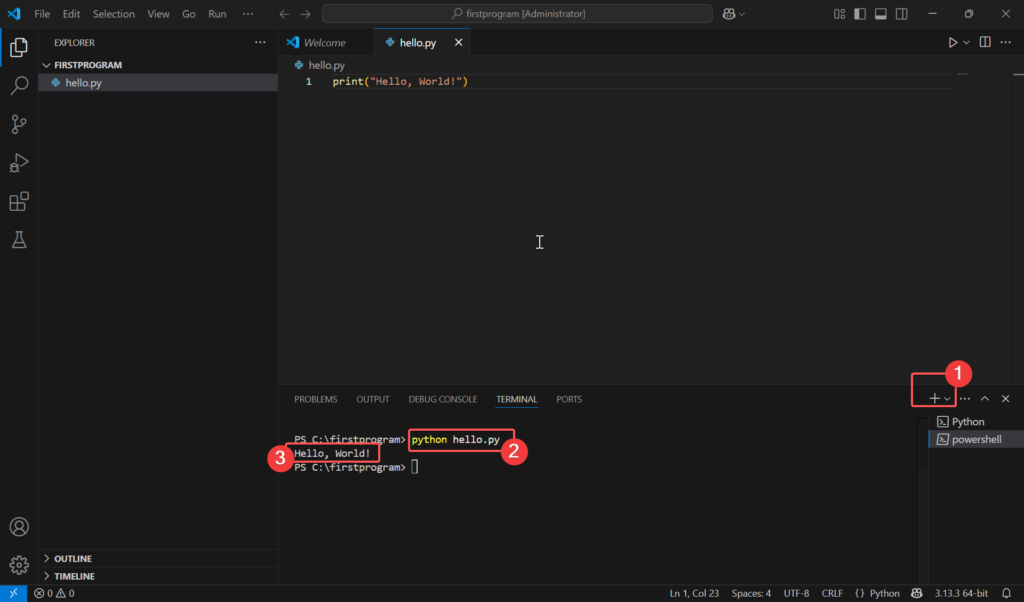This screenshot has width=1024, height=602.
Task: Open errors and warnings status indicator
Action: (x=54, y=594)
